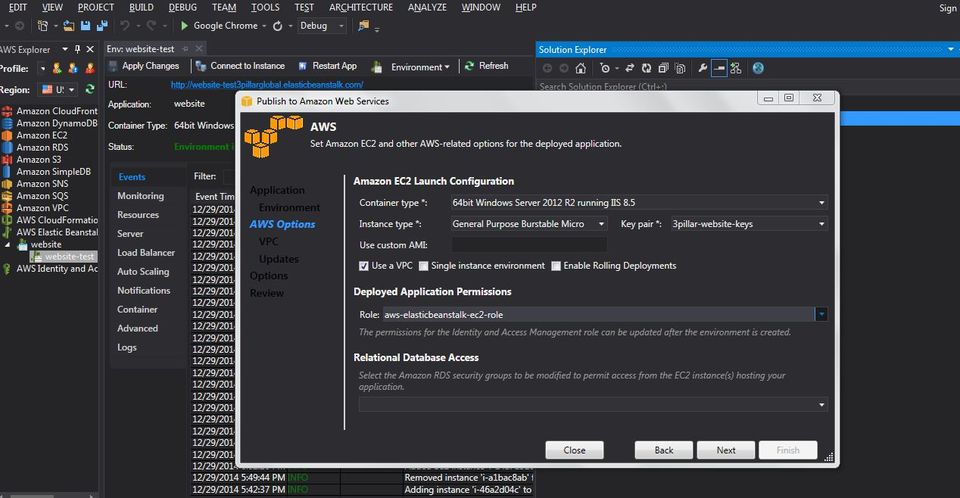Screen dimensions: 960x498
Task: Click the New Project toolbar icon
Action: click(x=42, y=26)
